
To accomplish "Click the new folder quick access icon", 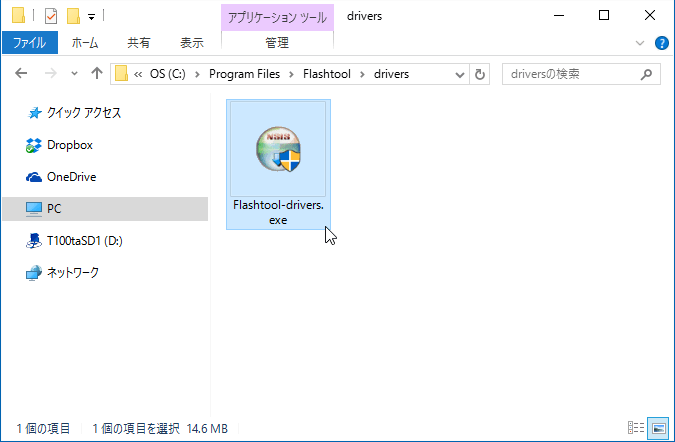I will point(74,16).
